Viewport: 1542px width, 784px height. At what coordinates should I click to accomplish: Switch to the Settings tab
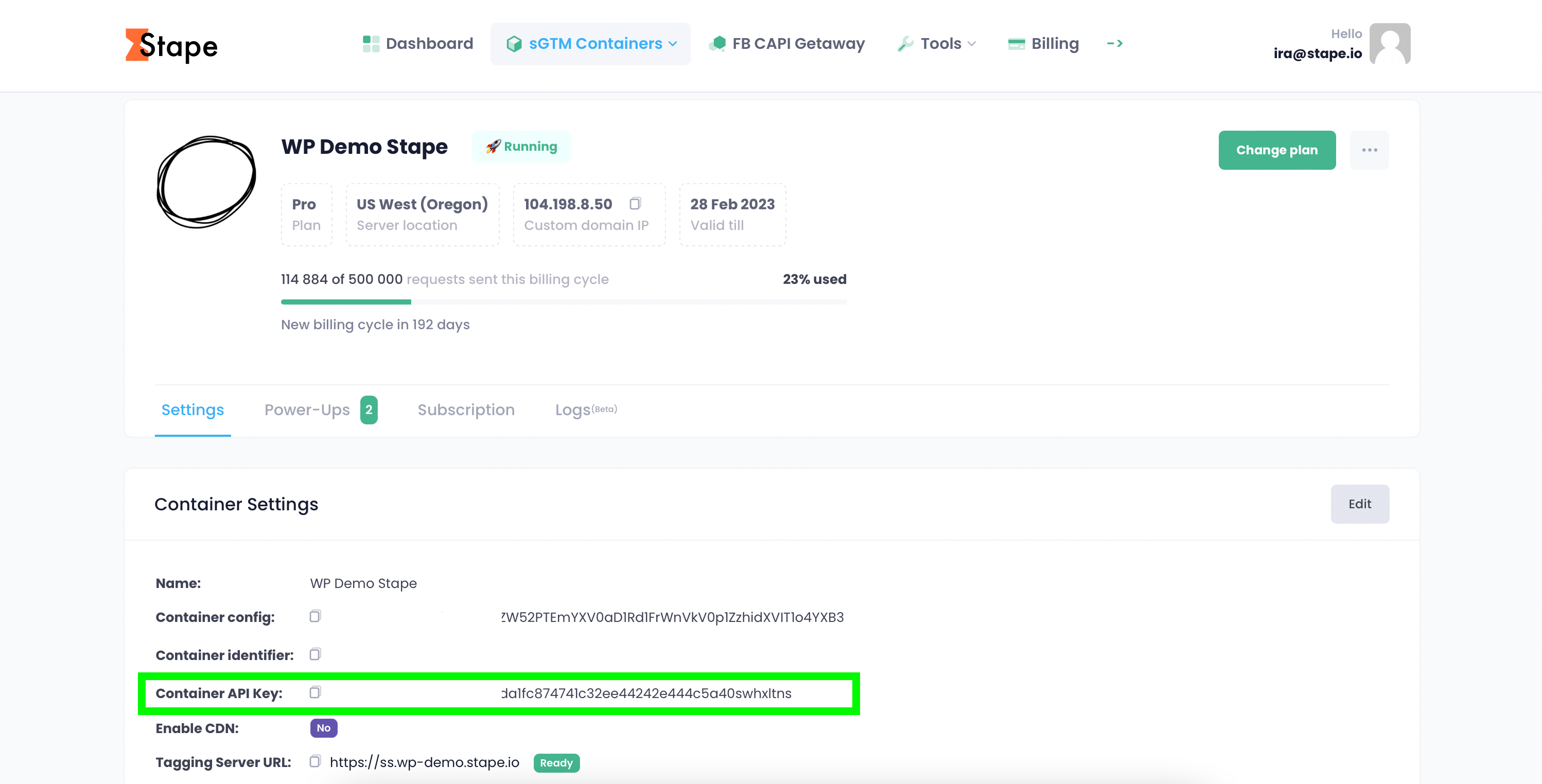(x=192, y=410)
